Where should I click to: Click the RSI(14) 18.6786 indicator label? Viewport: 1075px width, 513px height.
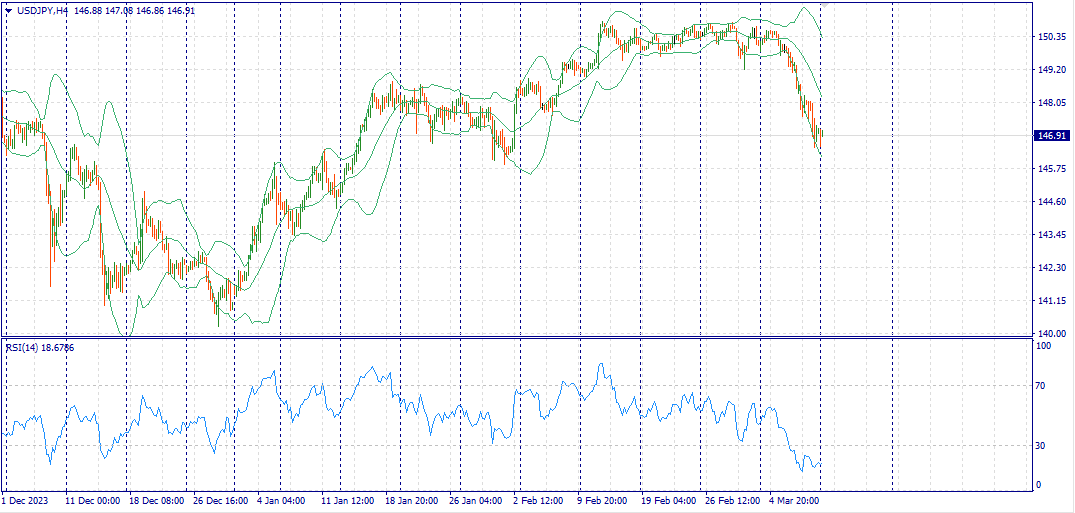(x=40, y=347)
